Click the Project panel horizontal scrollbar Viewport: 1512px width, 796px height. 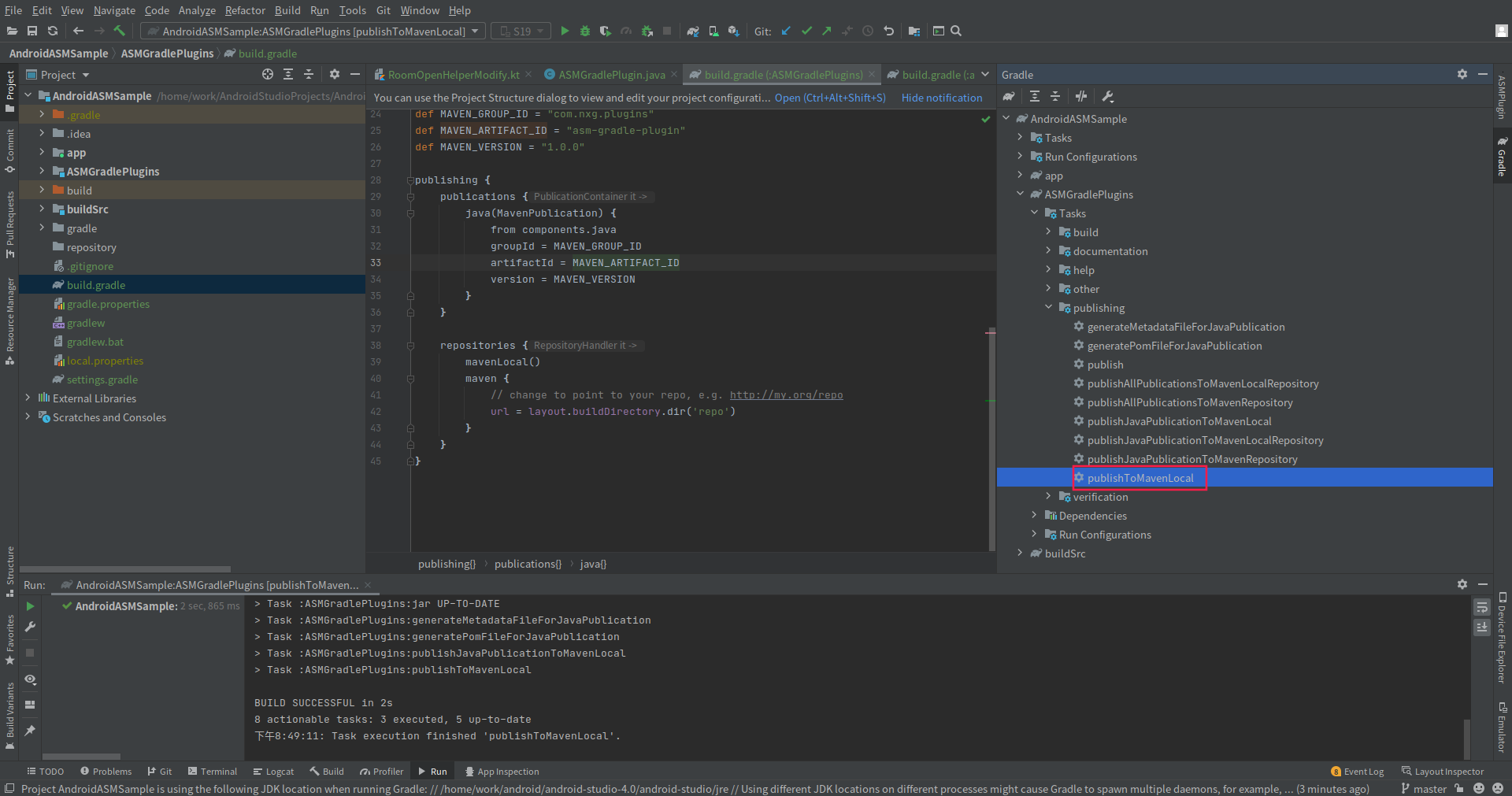pyautogui.click(x=125, y=568)
